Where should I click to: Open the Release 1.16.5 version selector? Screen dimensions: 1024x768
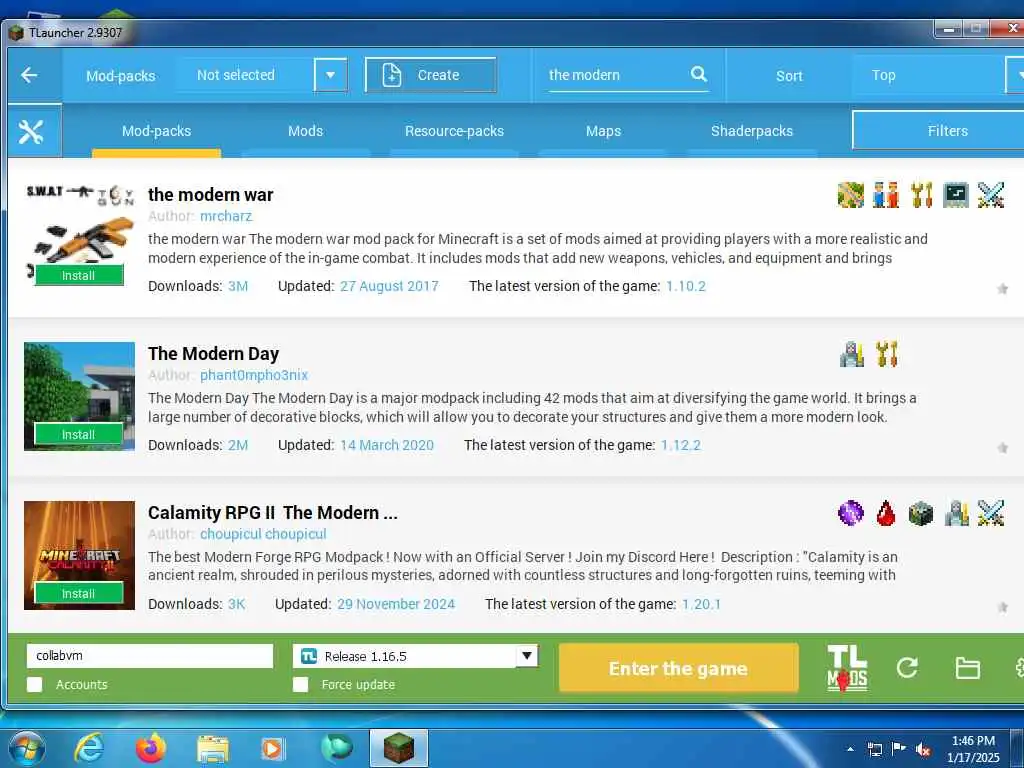click(x=415, y=656)
